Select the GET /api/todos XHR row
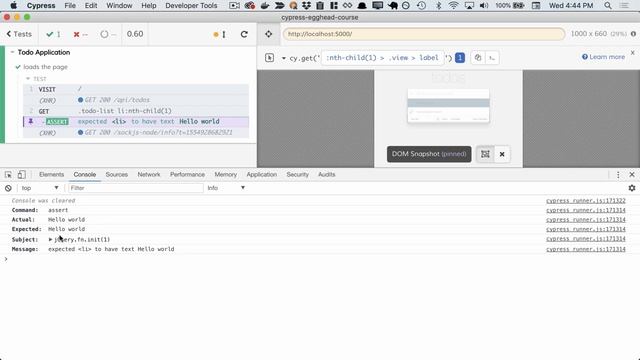Viewport: 640px width, 360px height. pyautogui.click(x=136, y=100)
